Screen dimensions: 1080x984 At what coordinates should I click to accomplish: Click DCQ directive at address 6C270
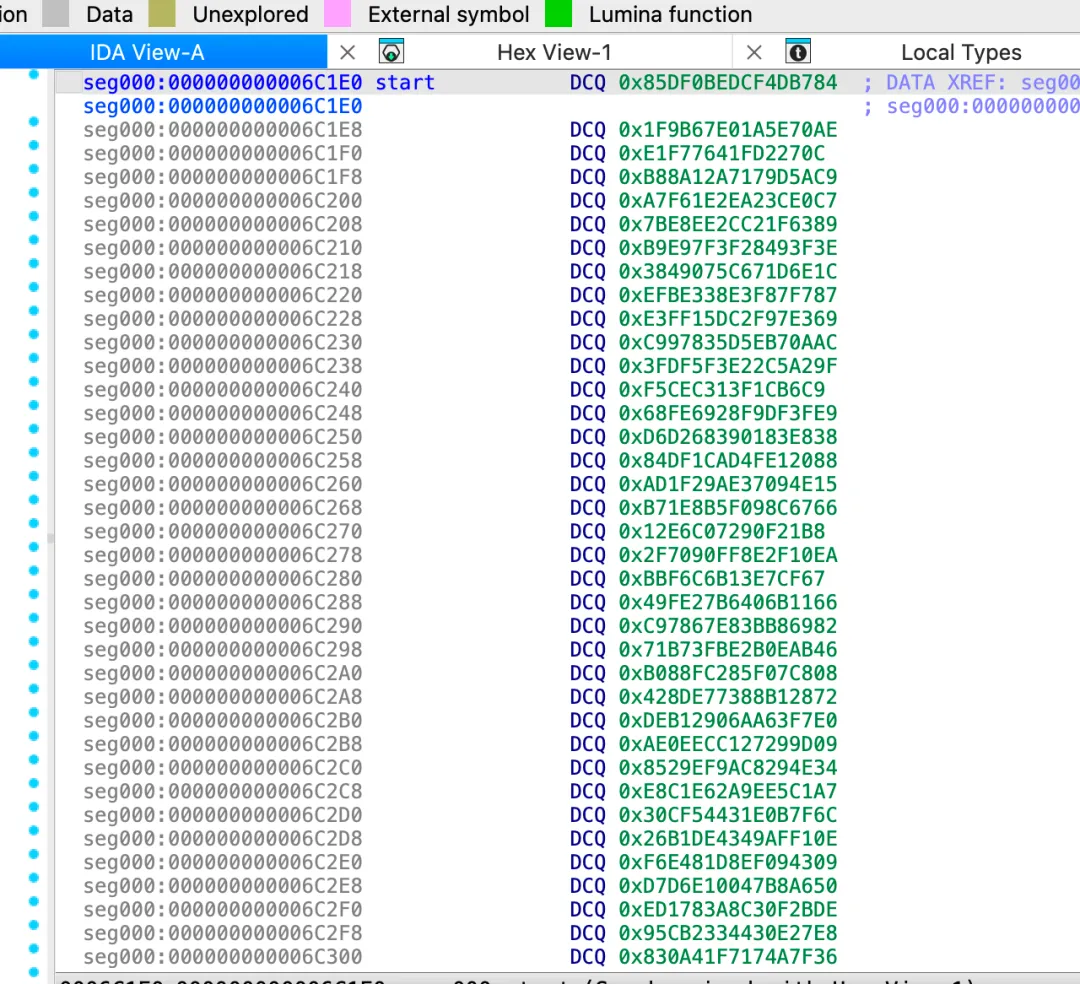[588, 532]
